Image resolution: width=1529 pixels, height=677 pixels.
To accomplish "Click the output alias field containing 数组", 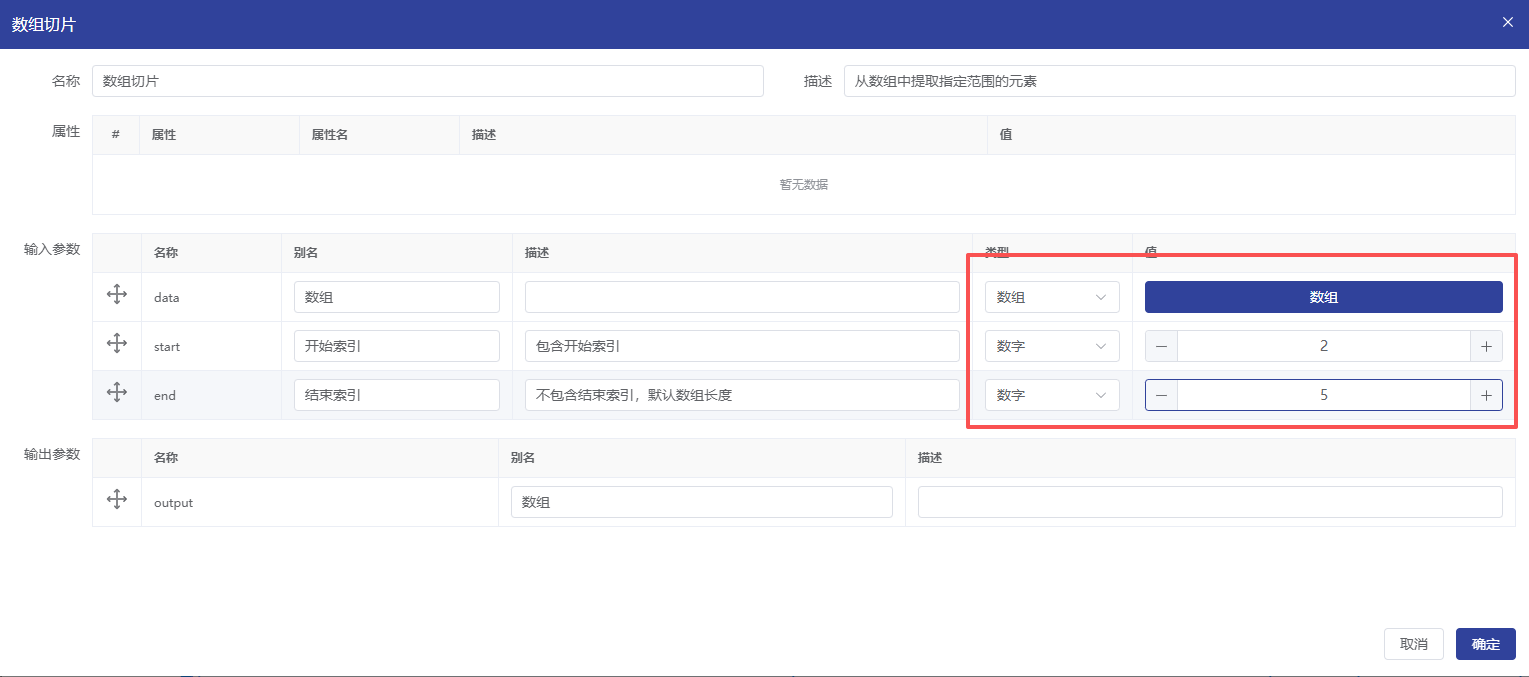I will click(701, 502).
